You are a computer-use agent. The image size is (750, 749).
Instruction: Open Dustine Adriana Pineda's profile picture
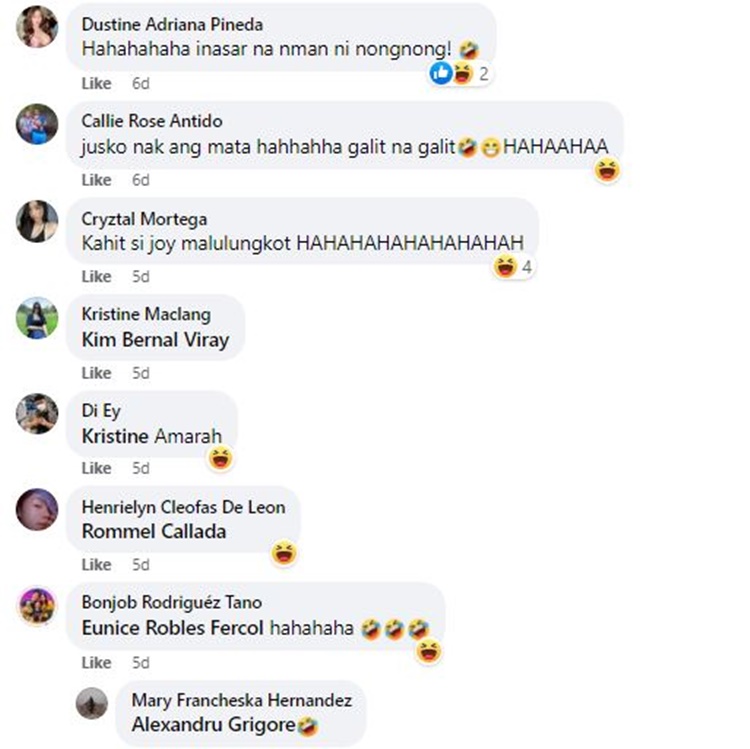[37, 27]
